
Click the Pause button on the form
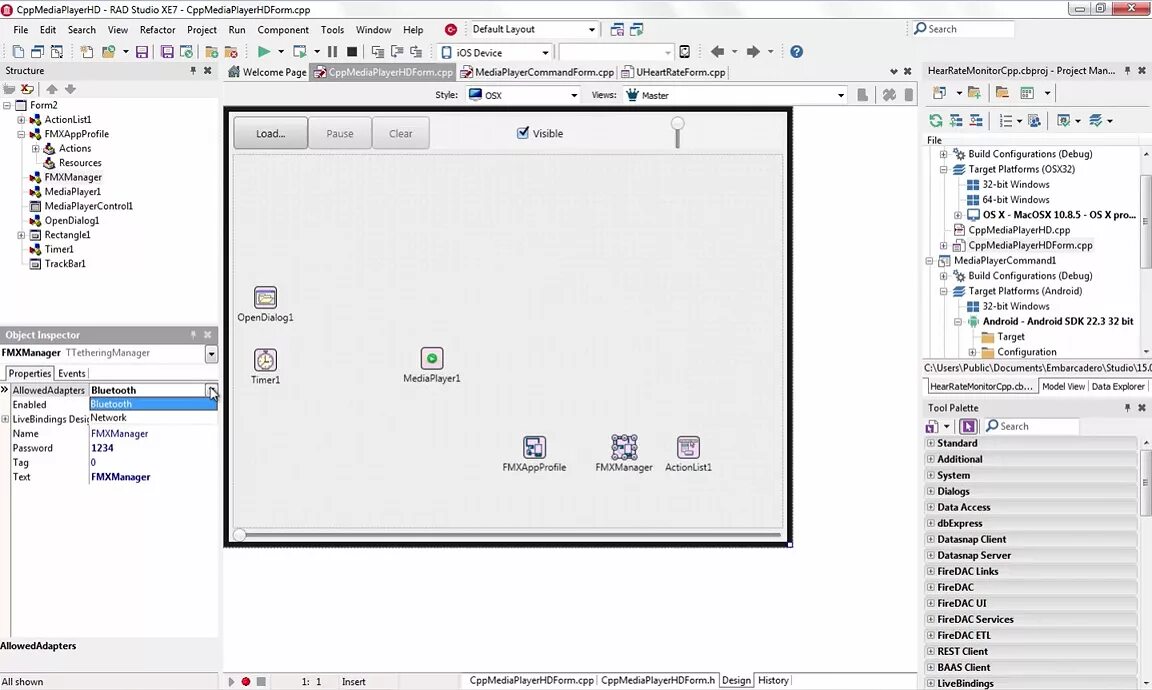339,133
